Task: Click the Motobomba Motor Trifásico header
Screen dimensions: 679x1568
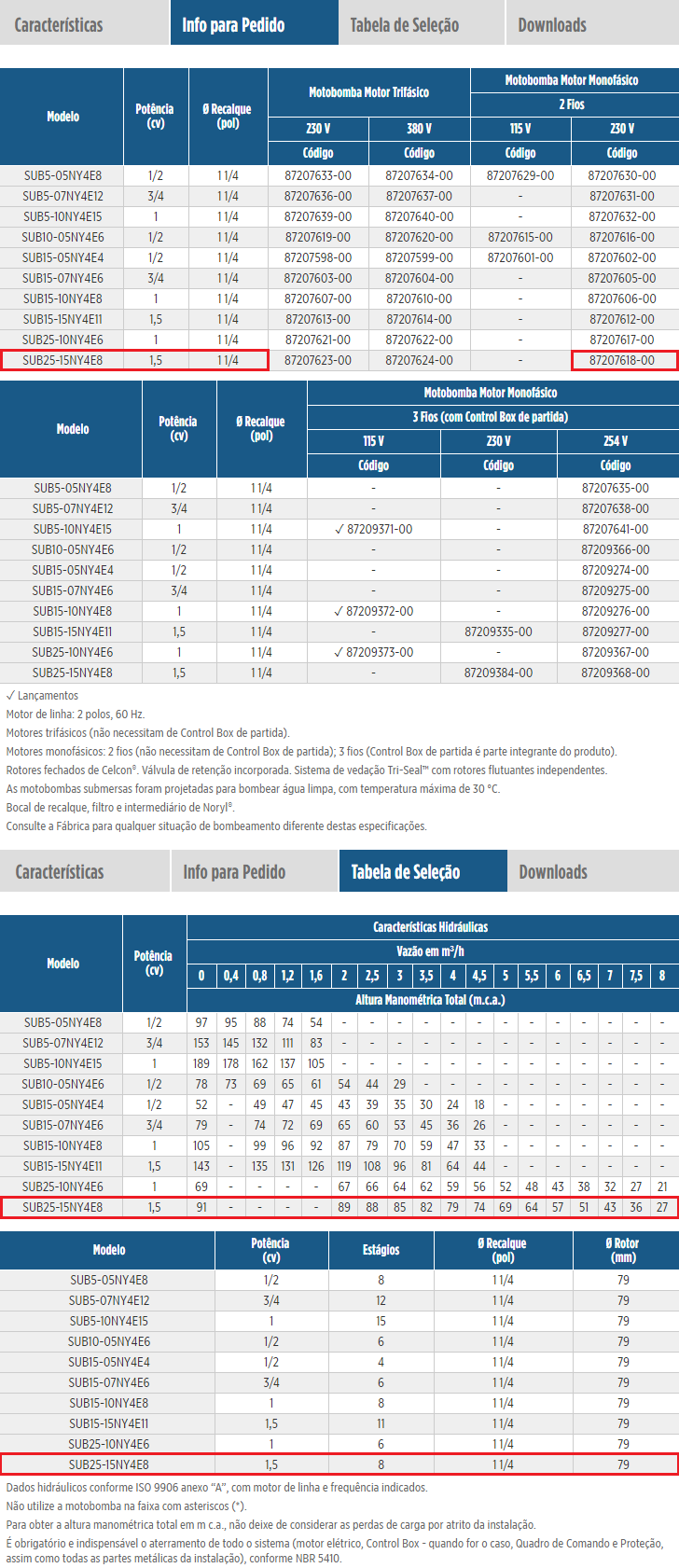Action: coord(368,92)
